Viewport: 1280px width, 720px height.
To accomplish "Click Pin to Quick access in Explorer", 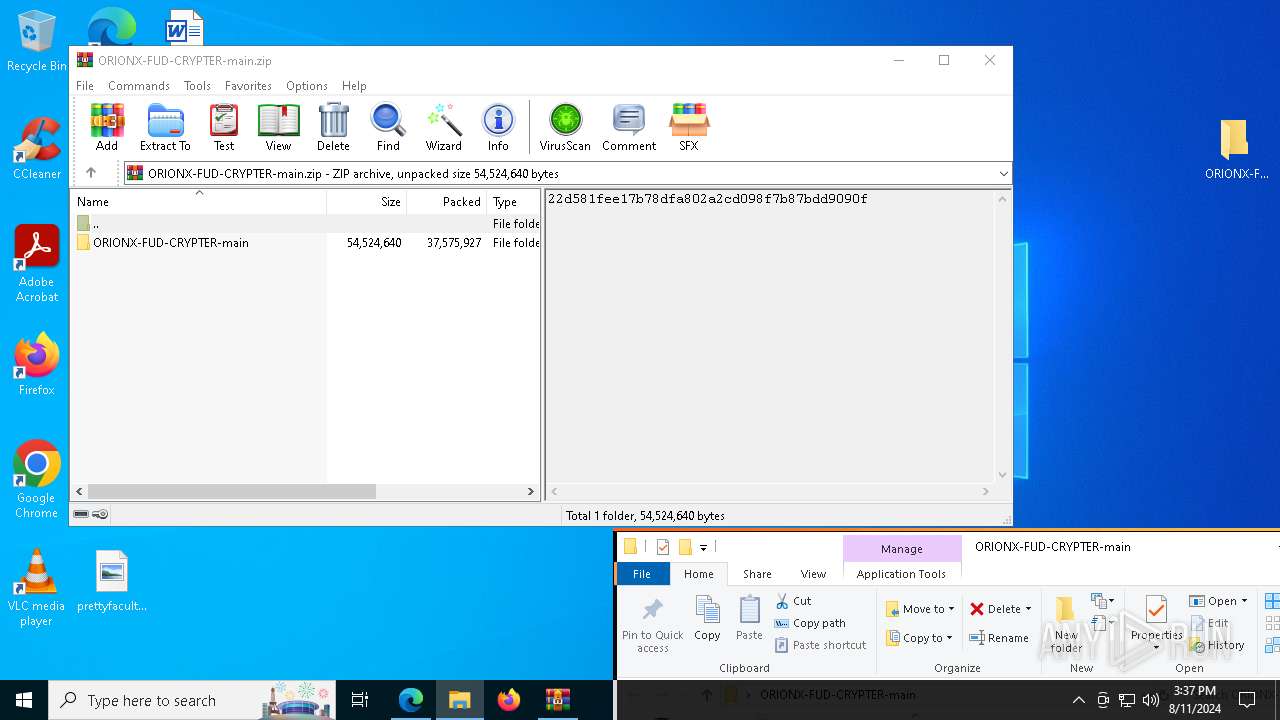I will (652, 626).
